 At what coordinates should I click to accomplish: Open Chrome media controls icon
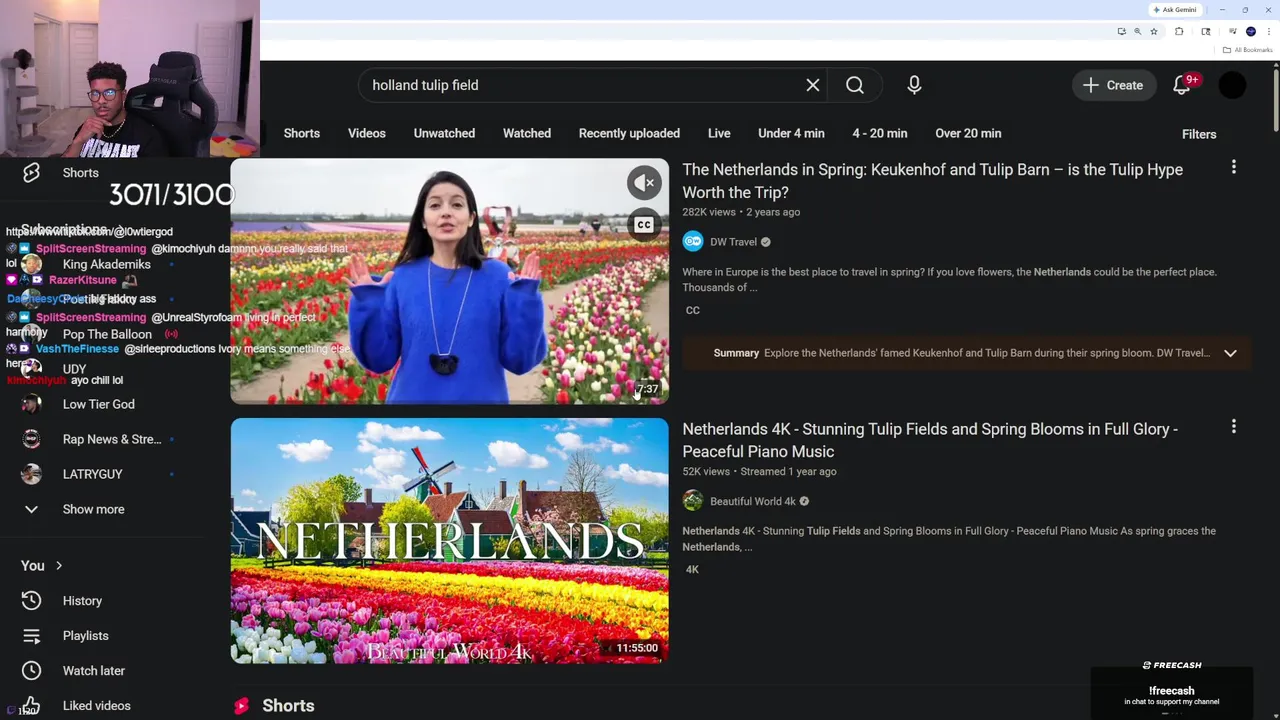1232,32
